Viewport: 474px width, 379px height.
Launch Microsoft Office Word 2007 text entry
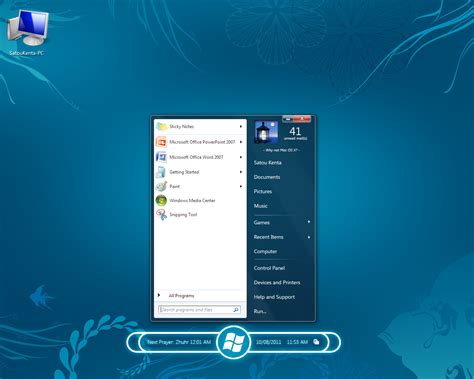coord(196,157)
